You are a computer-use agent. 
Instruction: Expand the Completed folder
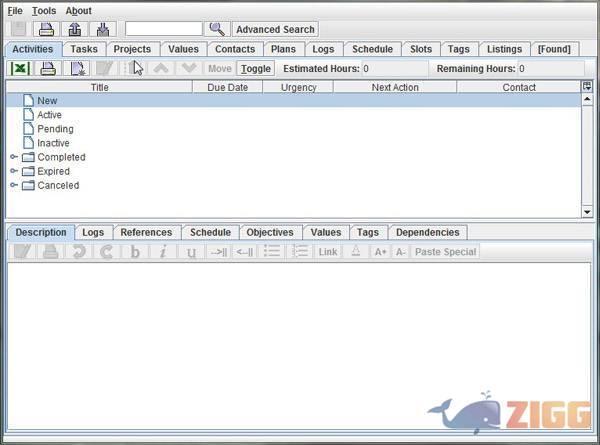[x=14, y=157]
